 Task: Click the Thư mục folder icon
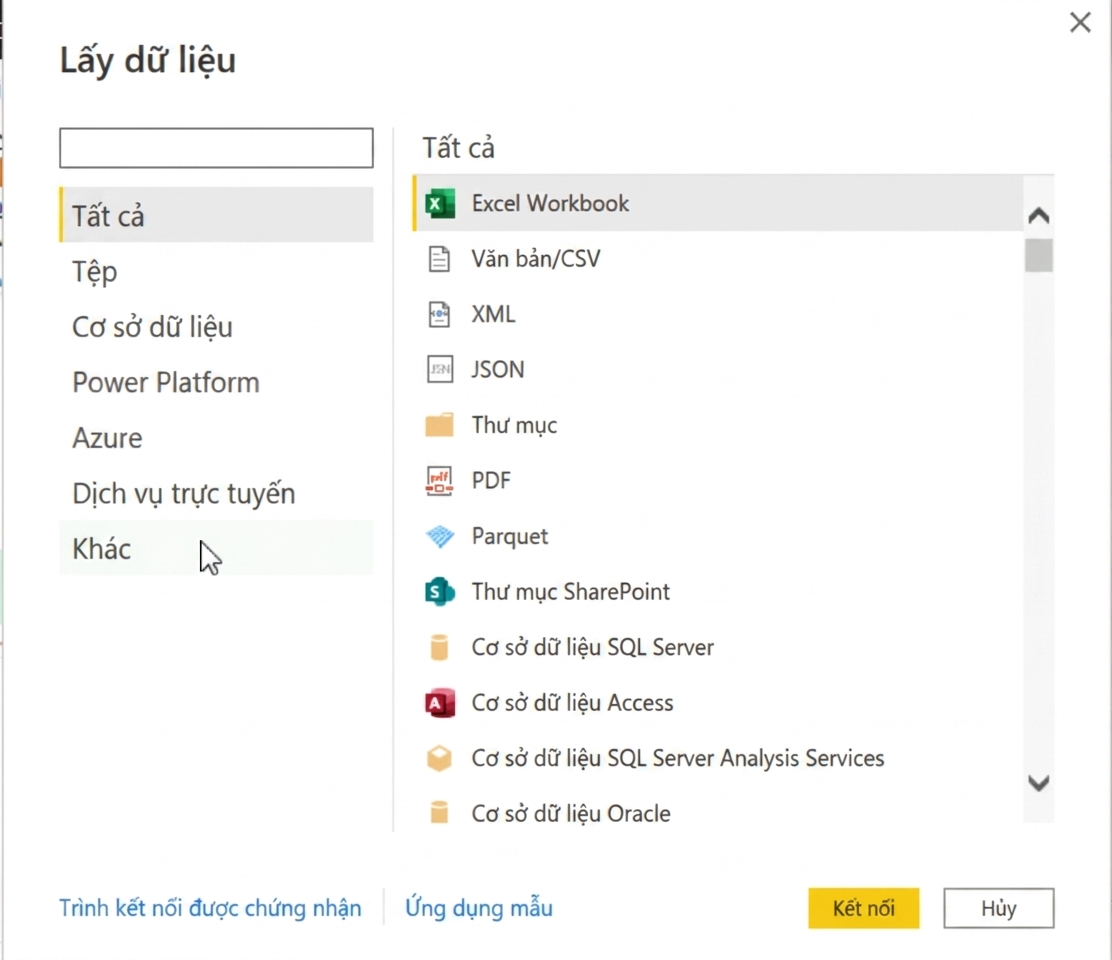coord(440,425)
